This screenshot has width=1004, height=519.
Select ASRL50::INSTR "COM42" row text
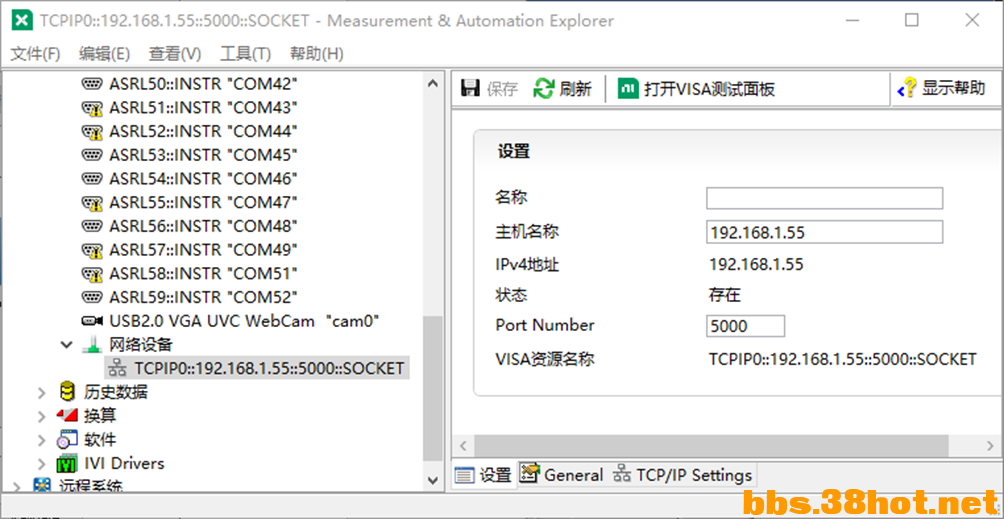(204, 84)
